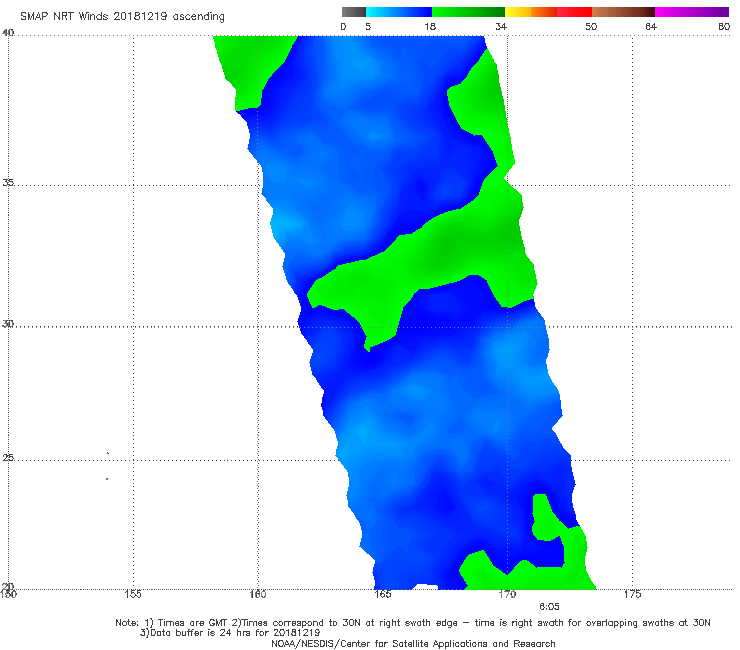
Task: Select the '34' color bar scale label
Action: tap(501, 27)
